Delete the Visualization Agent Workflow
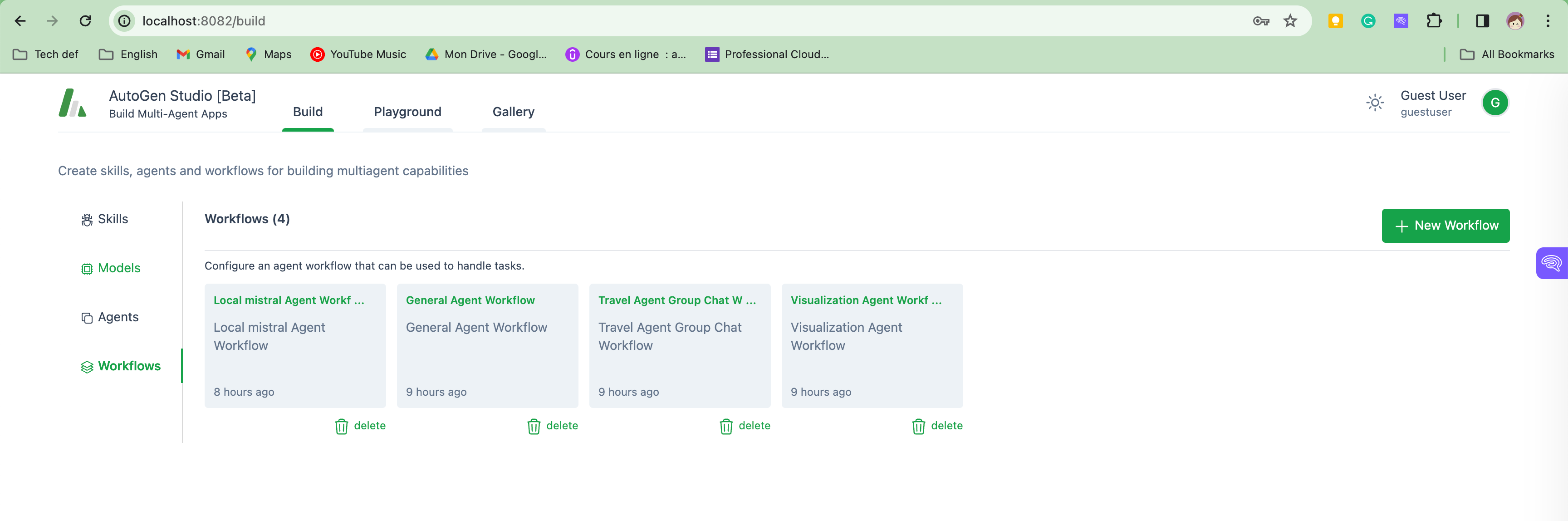 click(937, 426)
